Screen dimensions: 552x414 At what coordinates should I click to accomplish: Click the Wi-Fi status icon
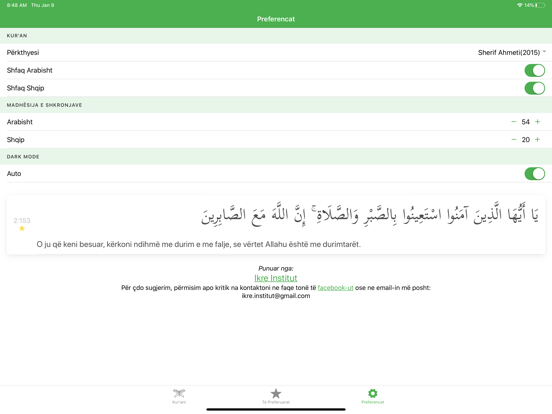tap(520, 5)
